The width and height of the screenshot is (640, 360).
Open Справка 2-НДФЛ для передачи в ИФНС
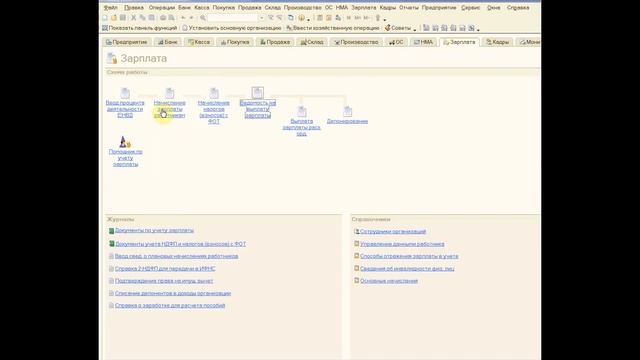165,269
